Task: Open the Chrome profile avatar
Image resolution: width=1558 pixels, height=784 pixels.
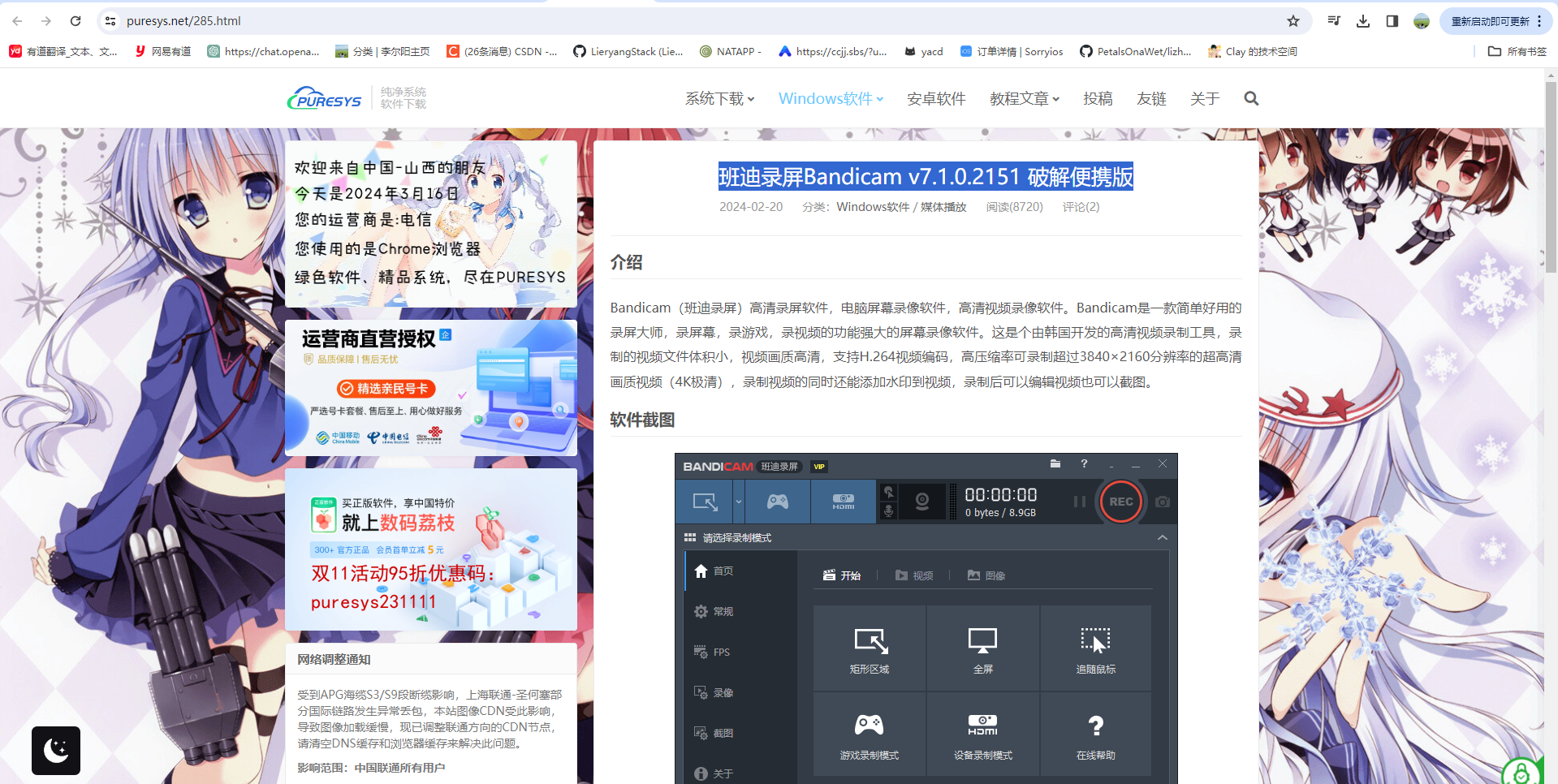Action: (1422, 21)
